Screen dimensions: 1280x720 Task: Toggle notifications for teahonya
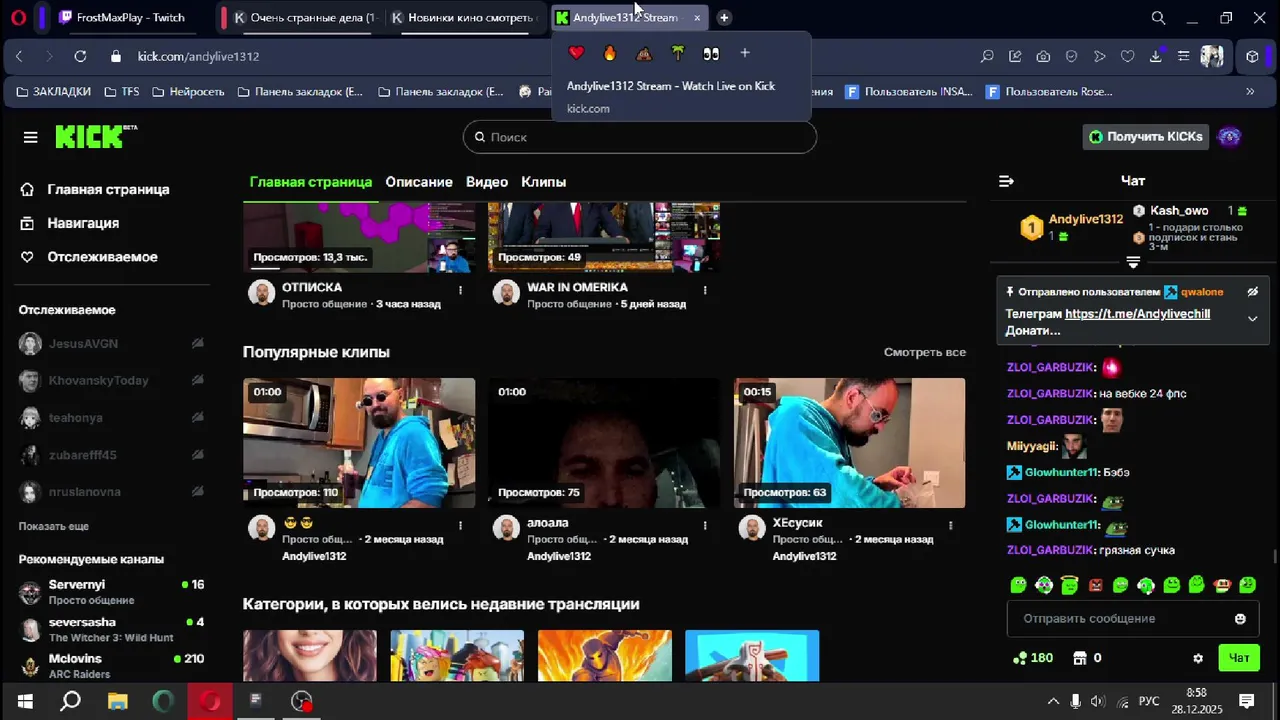197,417
